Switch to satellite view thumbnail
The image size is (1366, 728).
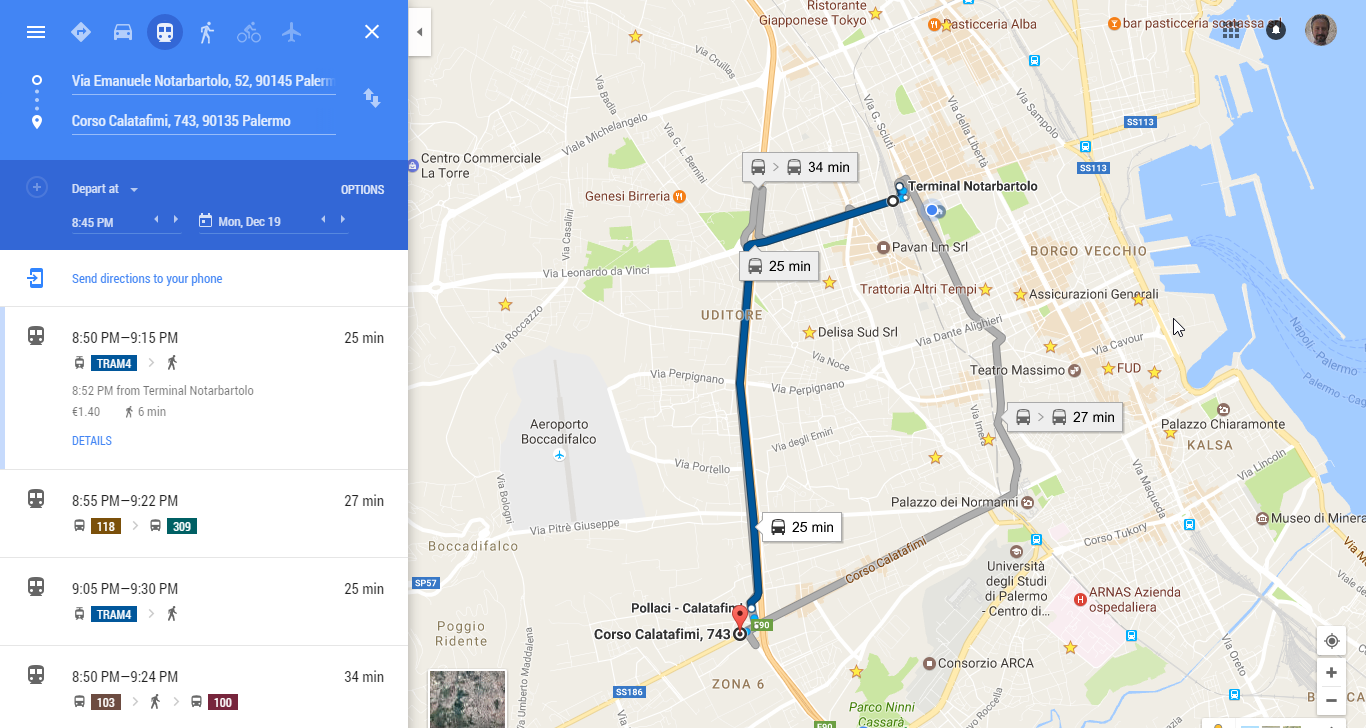(466, 699)
